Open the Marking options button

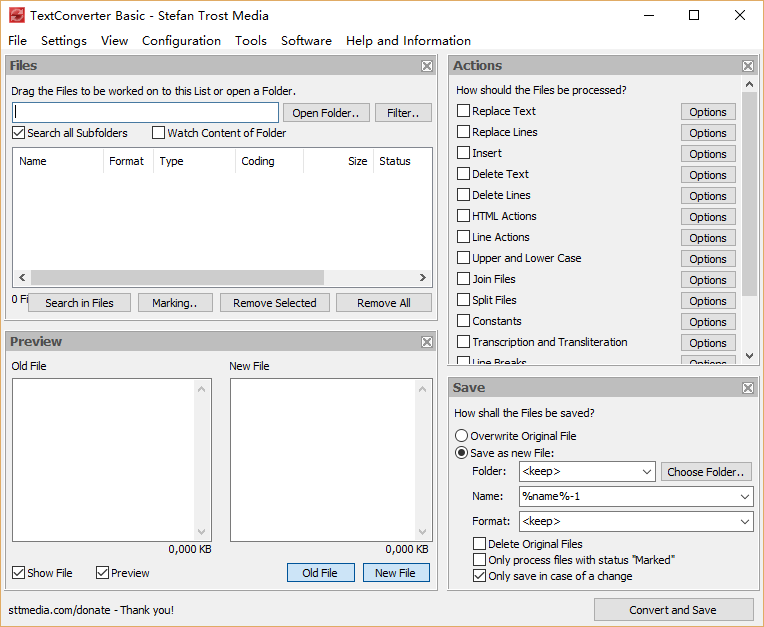[x=175, y=303]
